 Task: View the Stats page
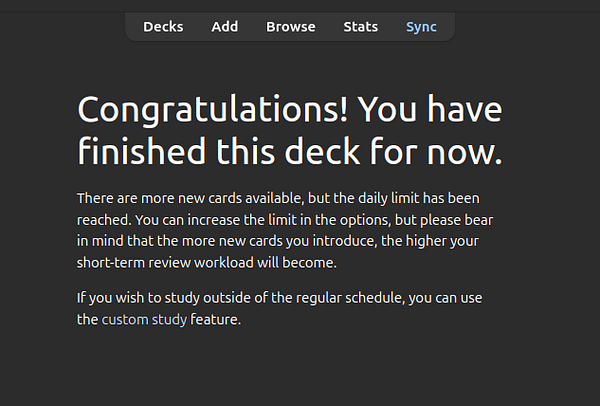(360, 27)
